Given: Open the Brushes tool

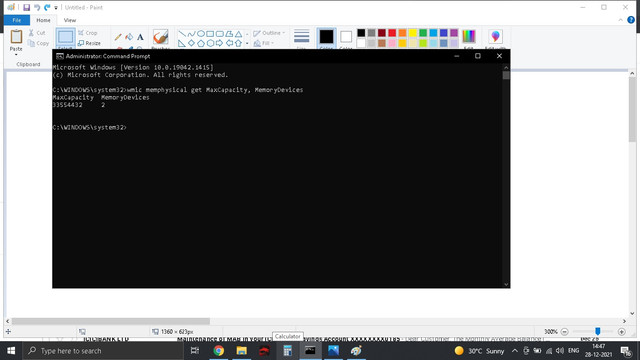Looking at the screenshot, I should point(160,38).
